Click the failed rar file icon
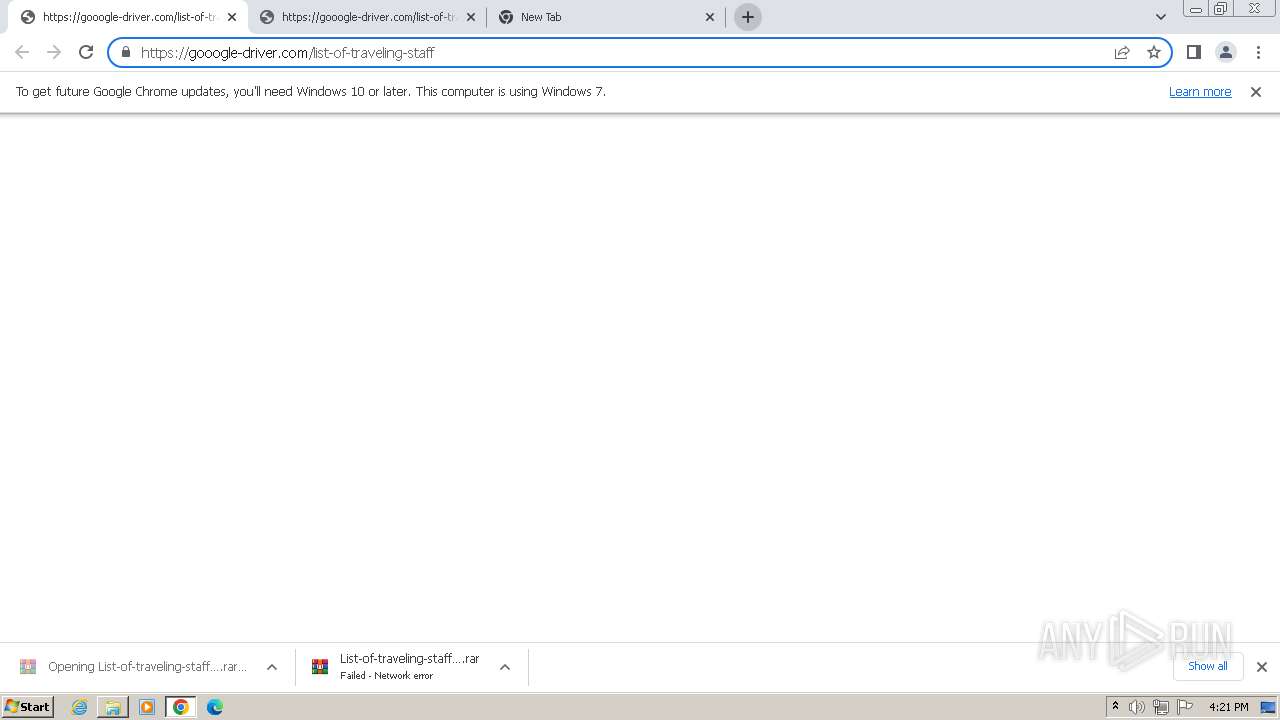This screenshot has height=720, width=1280. [x=320, y=667]
